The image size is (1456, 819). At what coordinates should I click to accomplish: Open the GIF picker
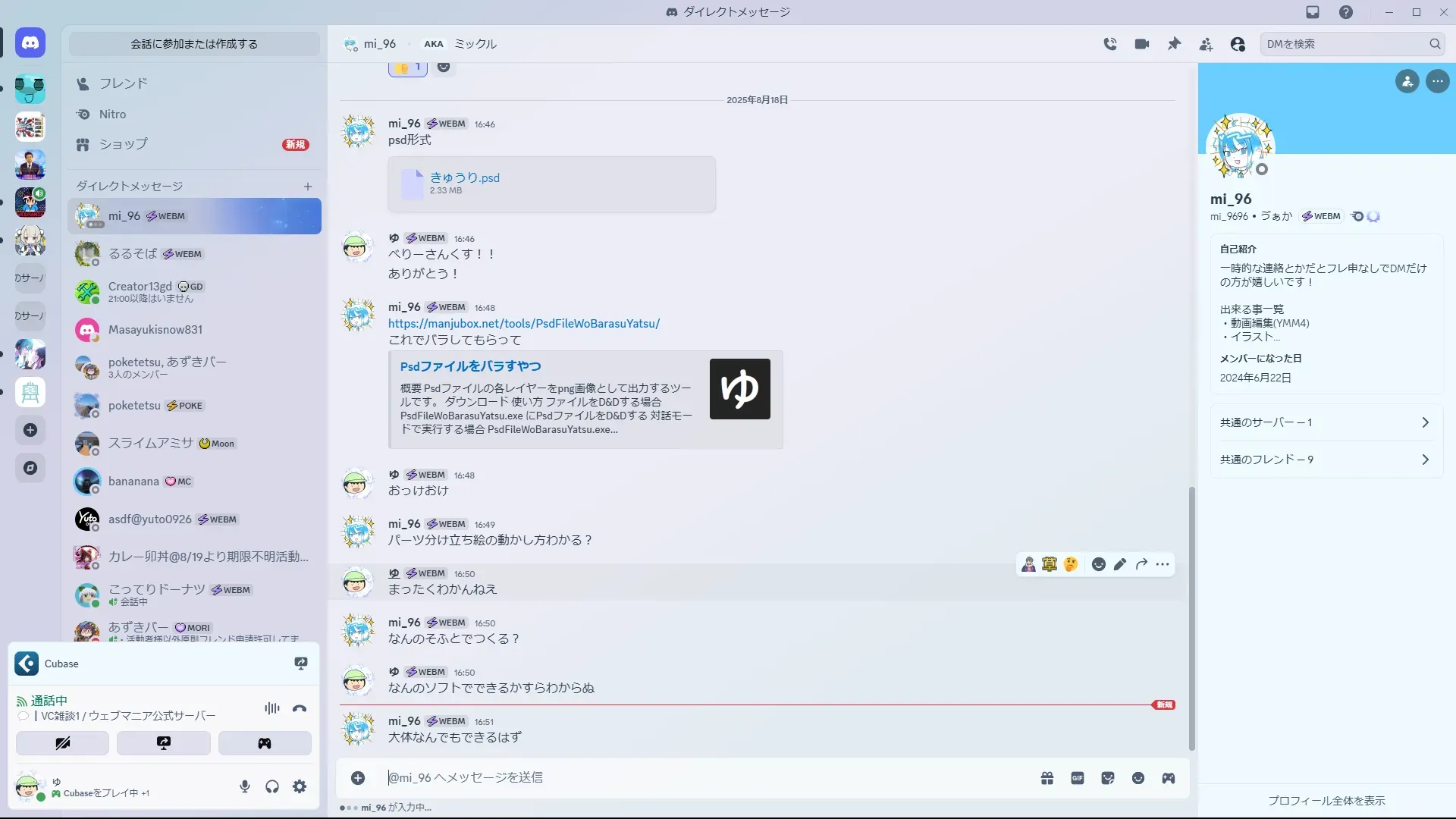[x=1078, y=778]
